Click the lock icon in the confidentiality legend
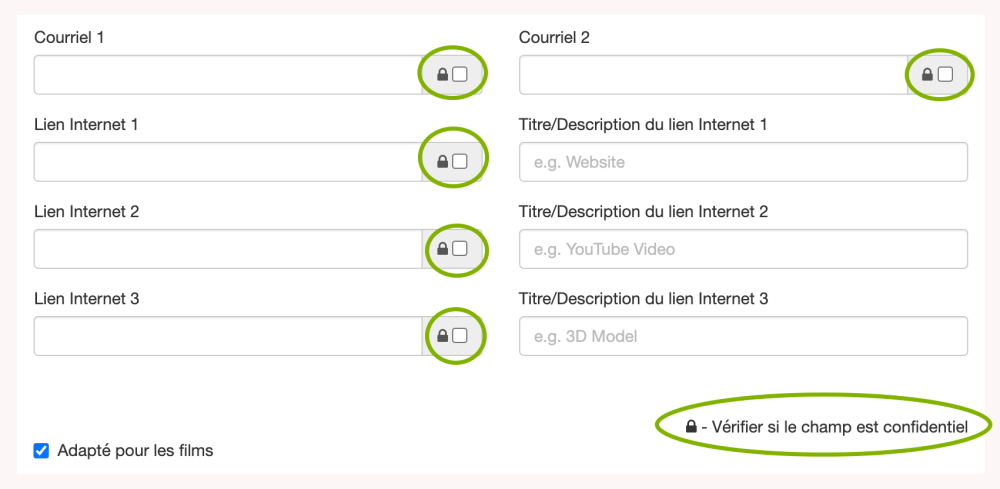The width and height of the screenshot is (1000, 489). (691, 427)
